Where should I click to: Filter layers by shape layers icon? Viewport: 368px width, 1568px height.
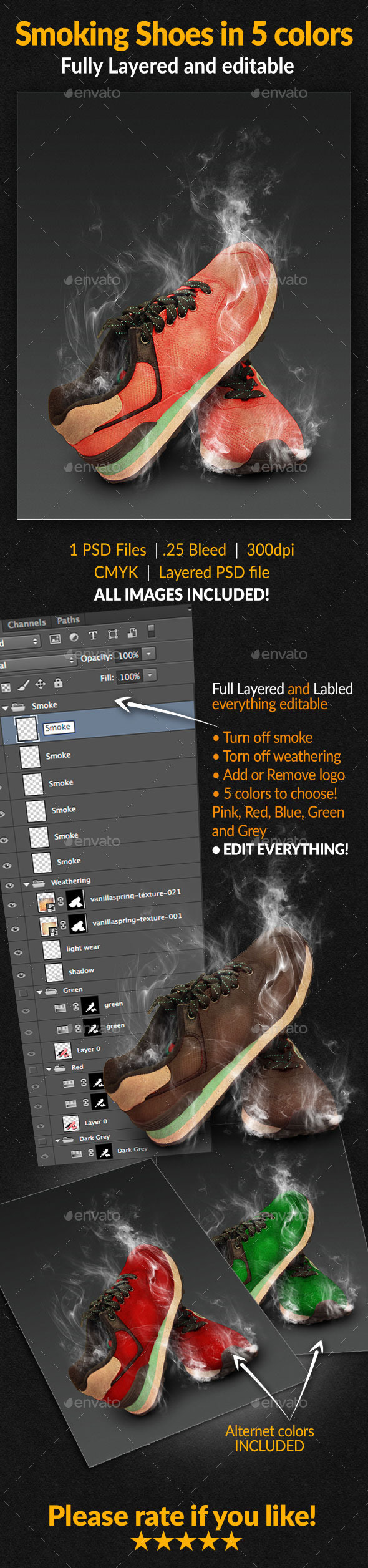(113, 634)
